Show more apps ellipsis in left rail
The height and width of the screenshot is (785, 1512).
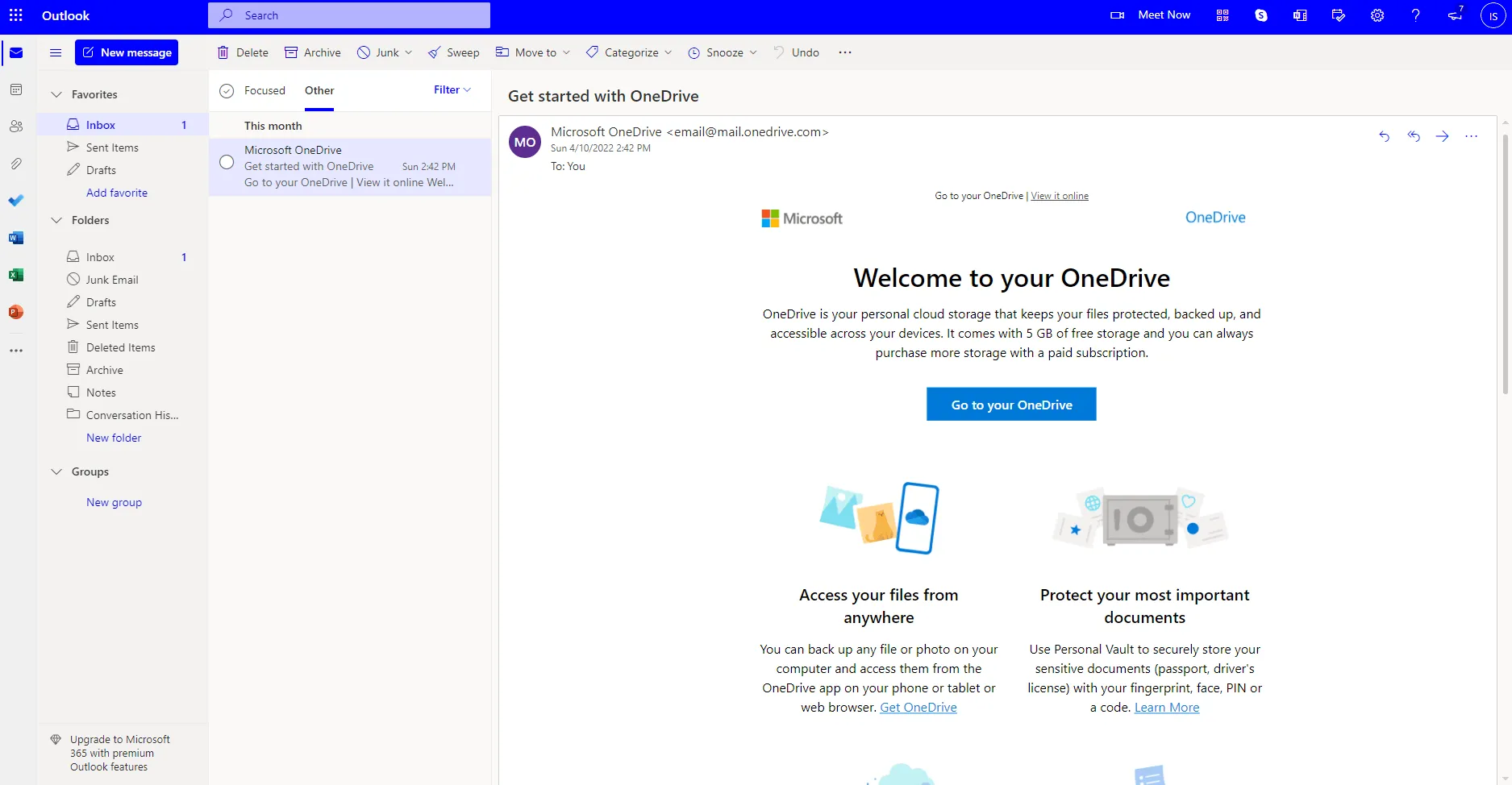point(16,351)
